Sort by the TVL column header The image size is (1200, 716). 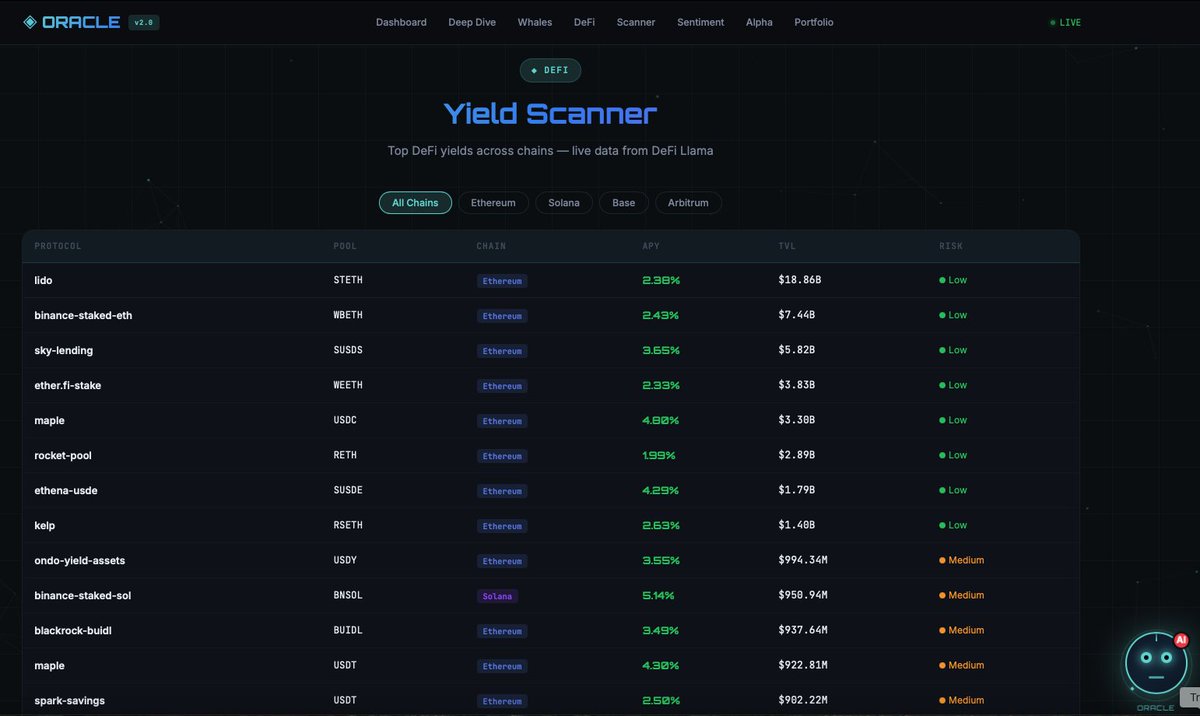pyautogui.click(x=787, y=246)
